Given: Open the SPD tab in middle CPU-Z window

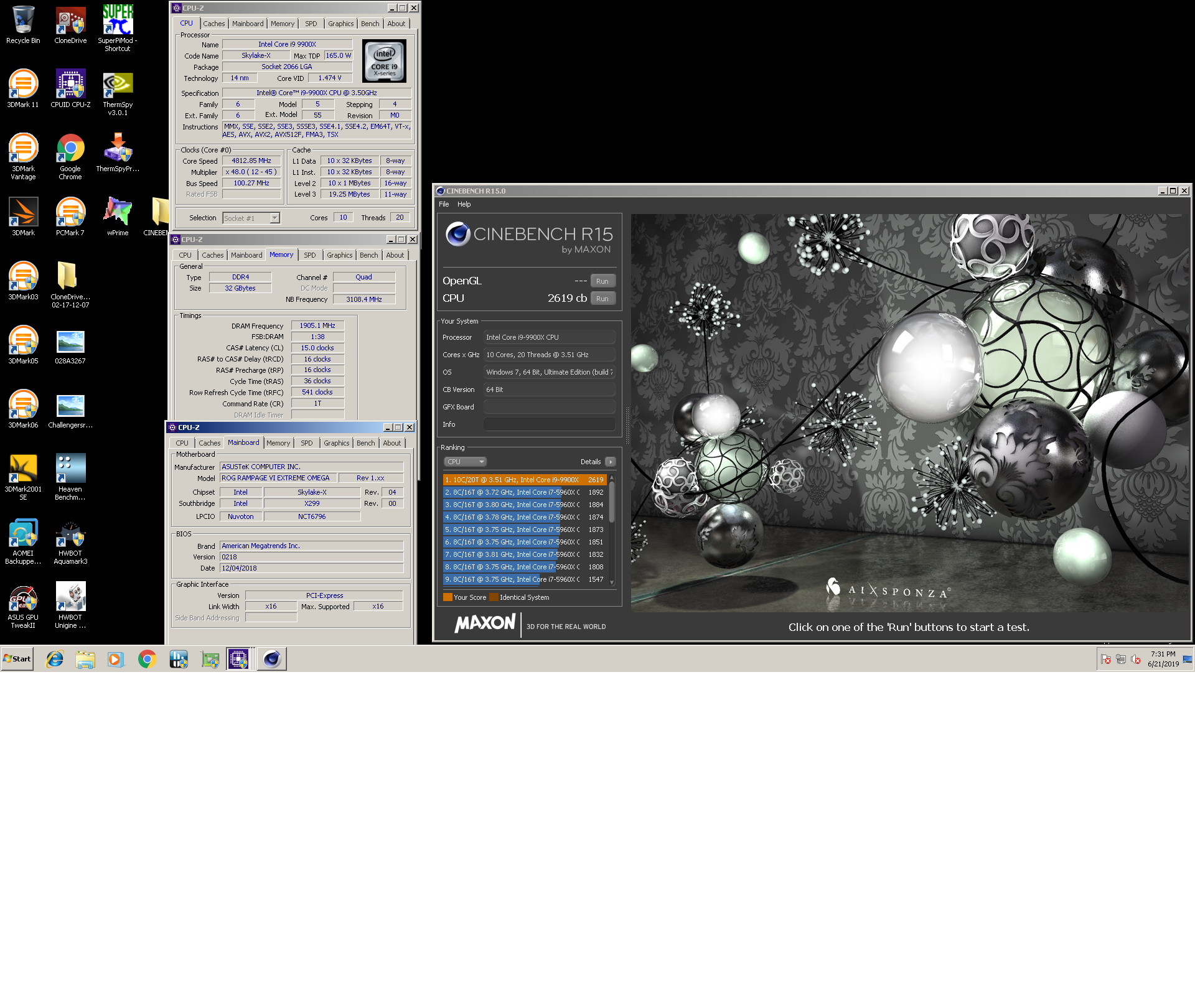Looking at the screenshot, I should tap(310, 255).
